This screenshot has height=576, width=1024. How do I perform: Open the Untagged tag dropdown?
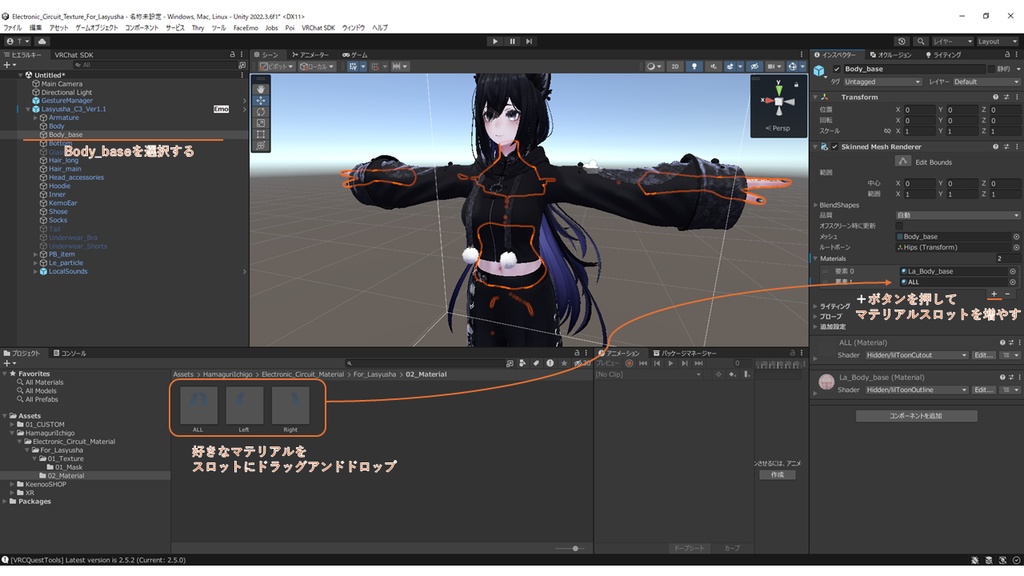(x=882, y=82)
